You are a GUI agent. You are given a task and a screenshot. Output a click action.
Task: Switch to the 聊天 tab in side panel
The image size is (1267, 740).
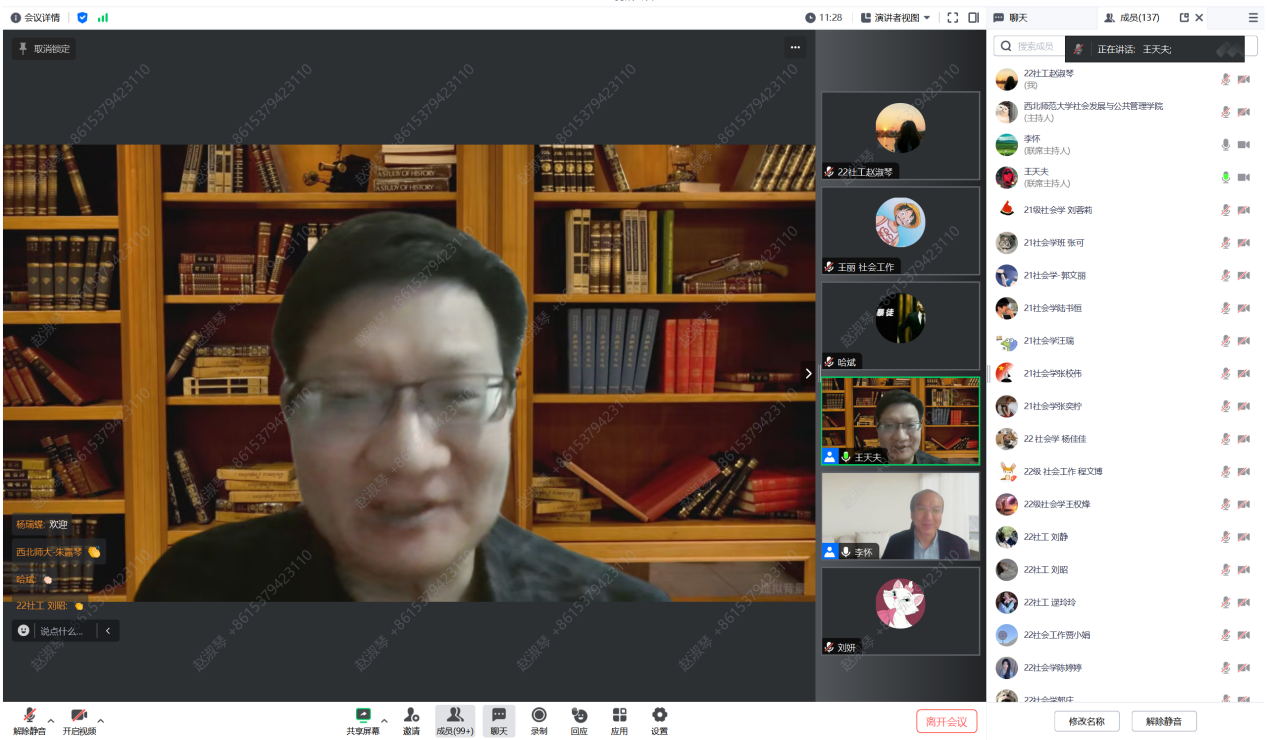(1011, 17)
